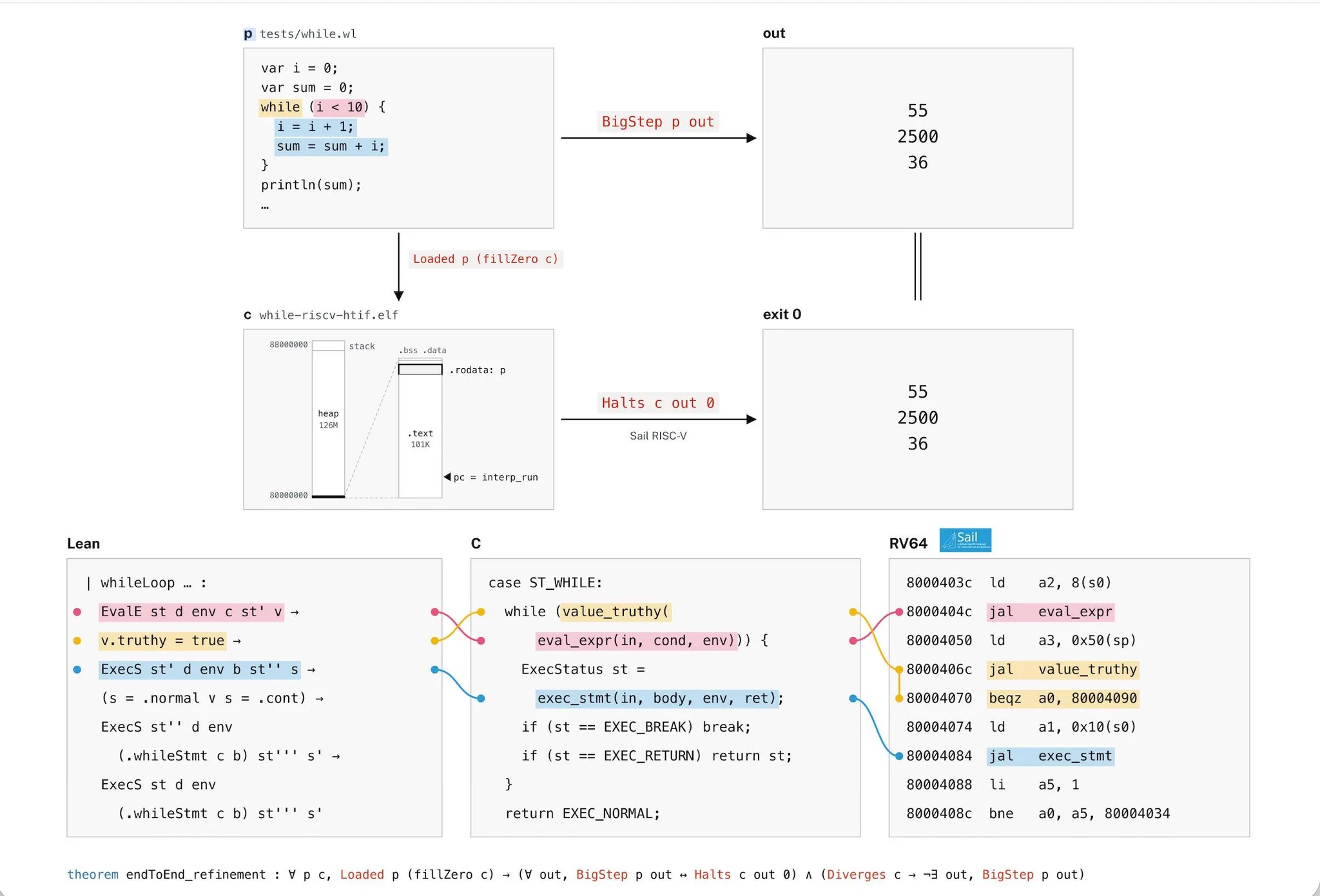This screenshot has width=1320, height=896.
Task: Click the highlighted line i = i + 1;
Action: tap(315, 127)
